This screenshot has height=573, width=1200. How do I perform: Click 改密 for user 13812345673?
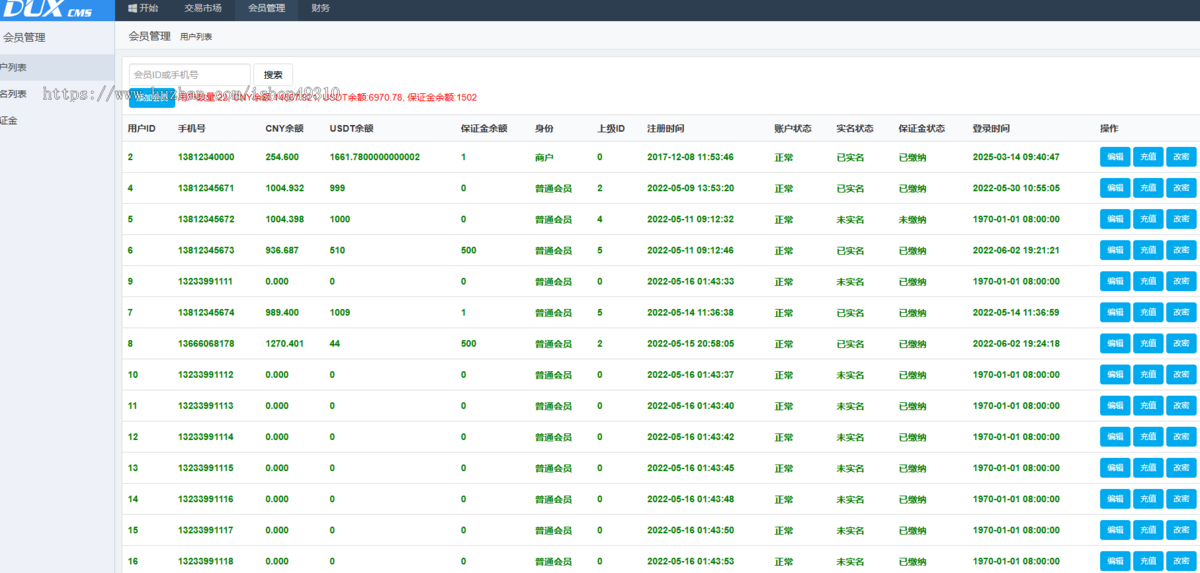pos(1181,250)
